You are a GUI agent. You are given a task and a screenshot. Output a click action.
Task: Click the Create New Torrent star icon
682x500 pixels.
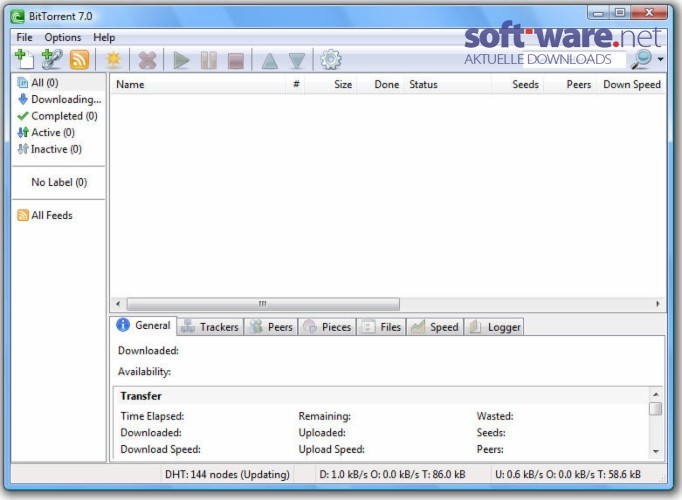(x=114, y=60)
